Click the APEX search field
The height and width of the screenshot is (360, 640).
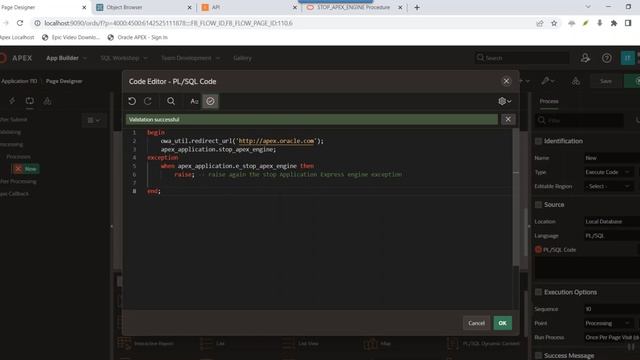pyautogui.click(x=522, y=58)
